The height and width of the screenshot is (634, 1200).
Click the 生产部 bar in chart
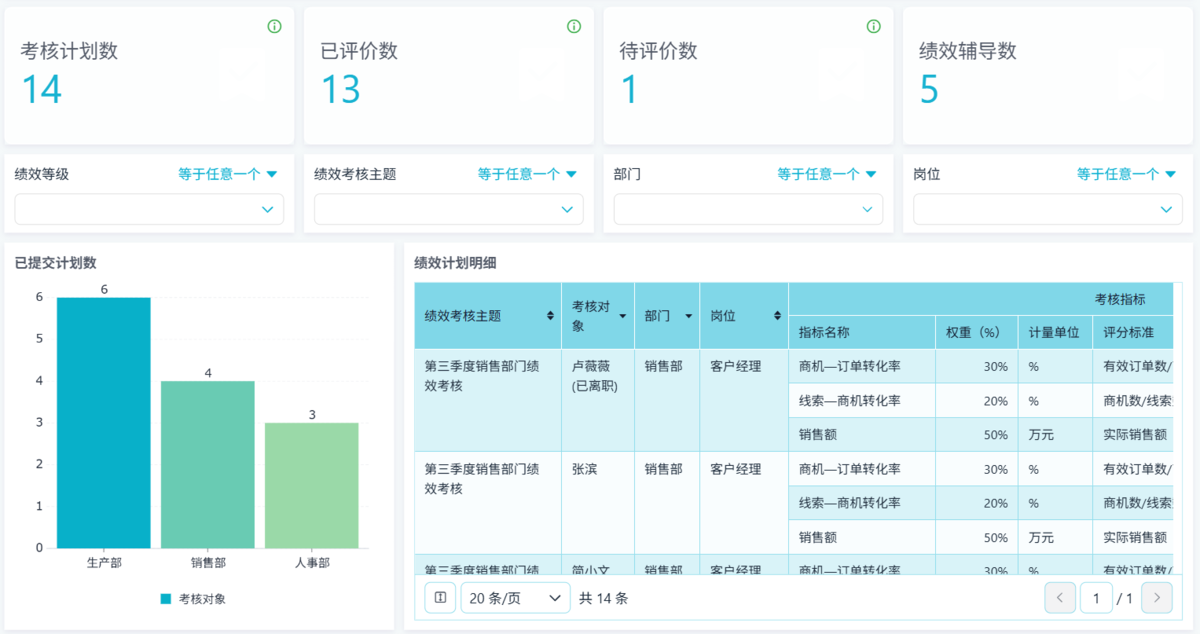[x=104, y=422]
